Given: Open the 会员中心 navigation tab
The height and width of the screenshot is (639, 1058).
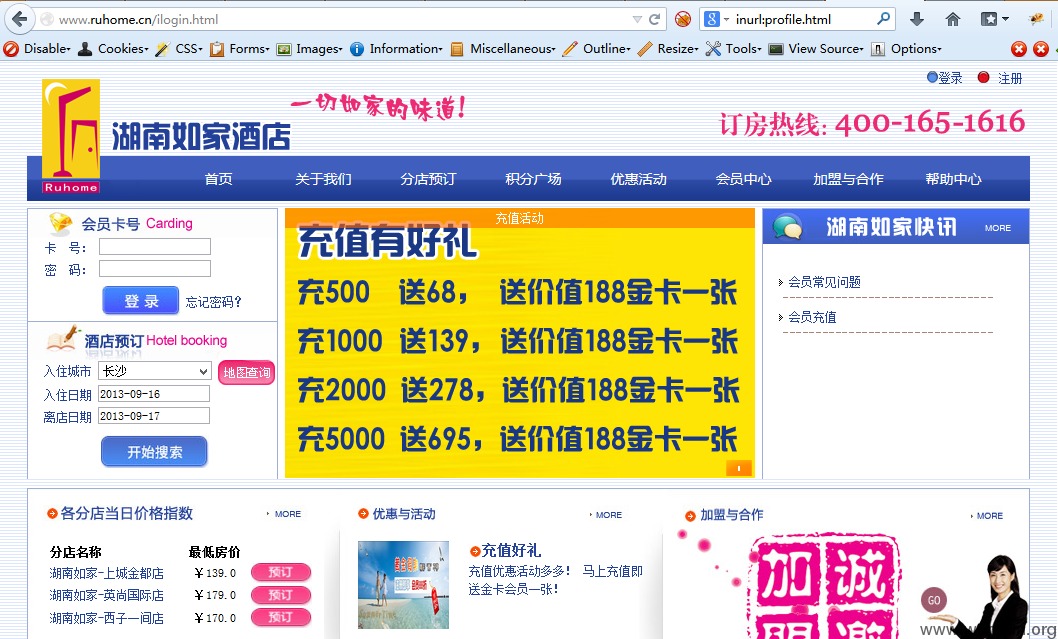Looking at the screenshot, I should pos(744,179).
